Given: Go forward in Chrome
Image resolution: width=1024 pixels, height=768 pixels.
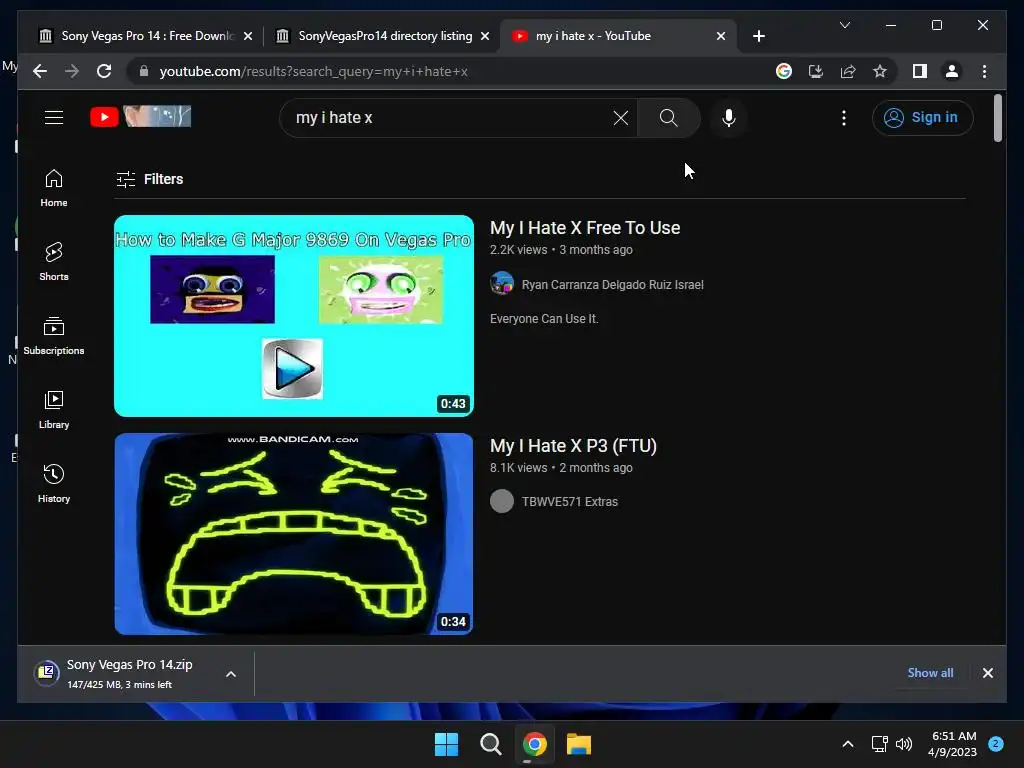Looking at the screenshot, I should pyautogui.click(x=72, y=71).
